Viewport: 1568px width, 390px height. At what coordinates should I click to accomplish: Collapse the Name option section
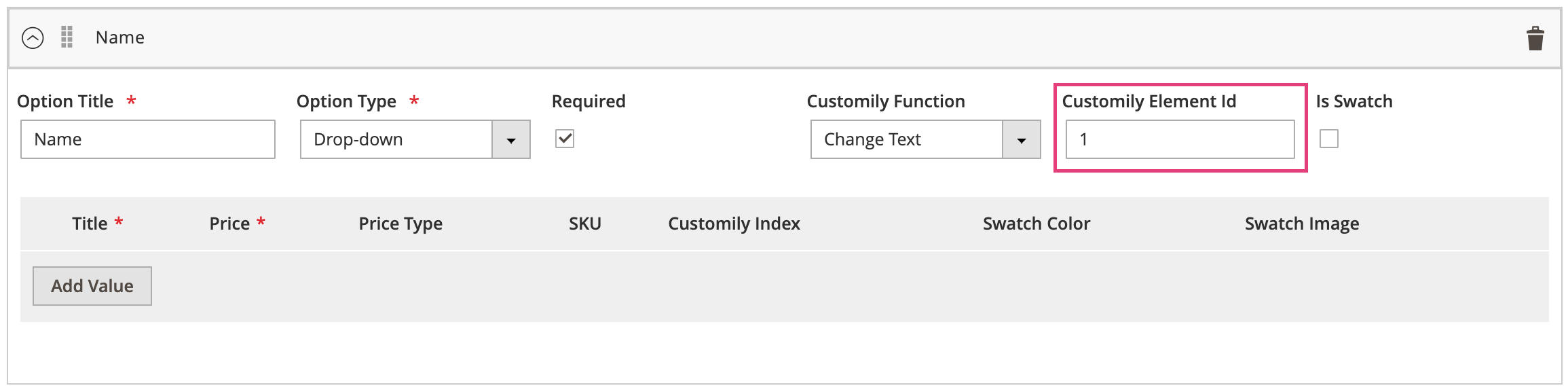pyautogui.click(x=33, y=37)
